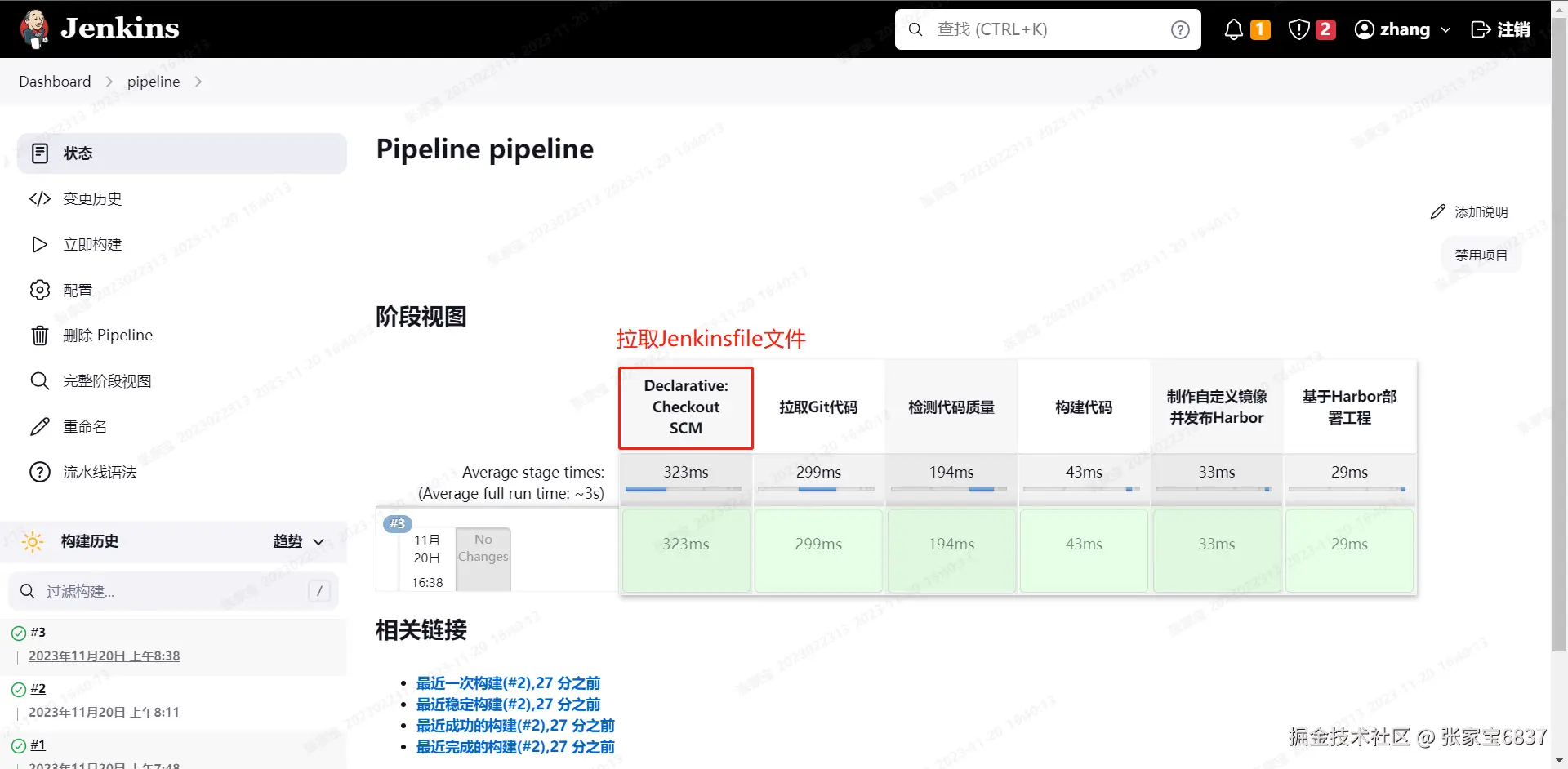Open 最近完成的构建(#2) link
The image size is (1568, 769).
[515, 747]
